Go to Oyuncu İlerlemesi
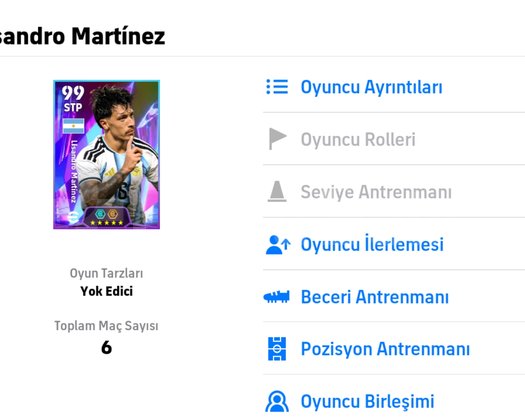 372,244
